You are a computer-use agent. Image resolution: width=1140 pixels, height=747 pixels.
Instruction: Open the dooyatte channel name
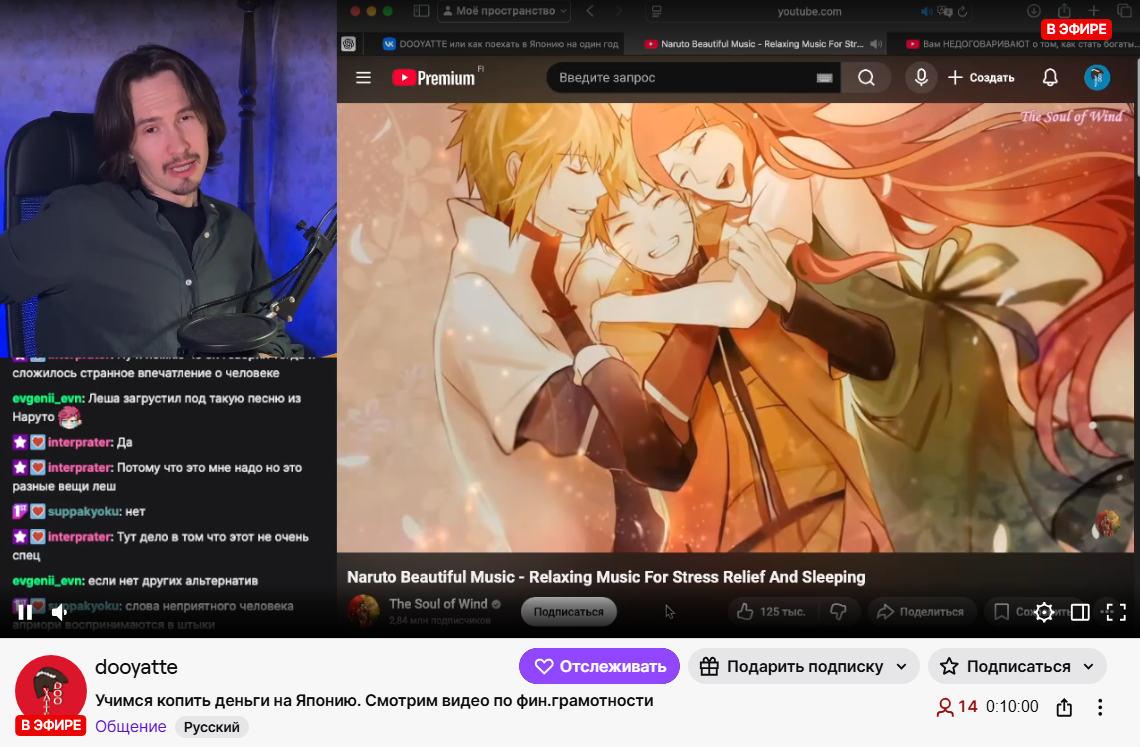[x=136, y=667]
